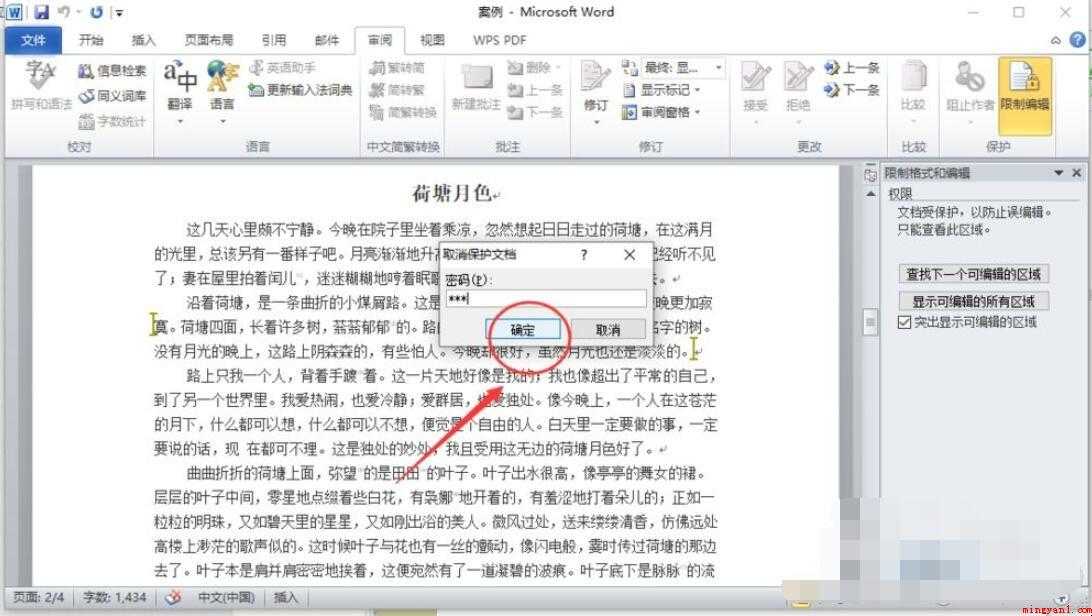
Task: Click the Word Count (字数统计) icon
Action: [86, 122]
